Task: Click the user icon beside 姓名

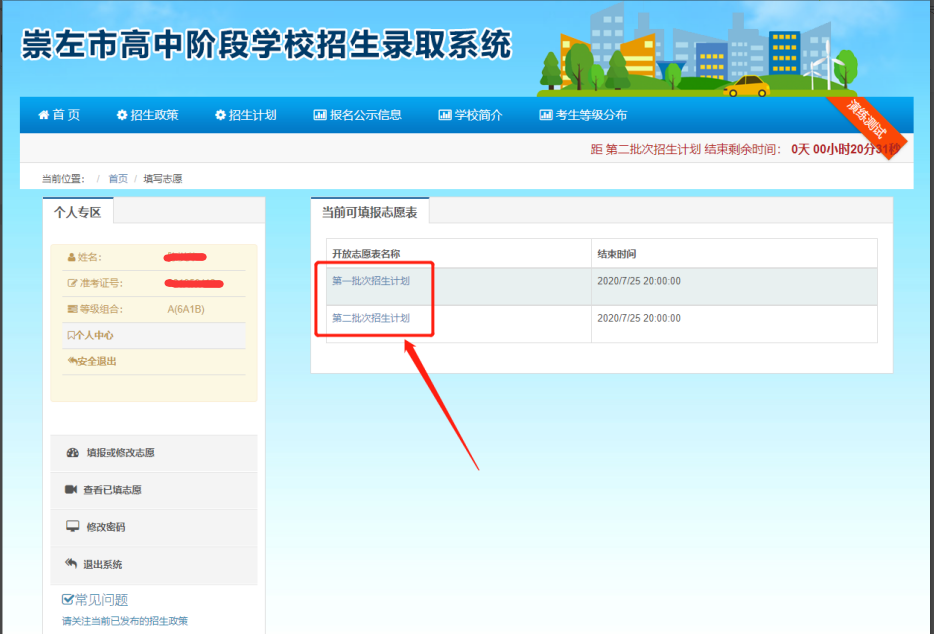Action: 72,257
